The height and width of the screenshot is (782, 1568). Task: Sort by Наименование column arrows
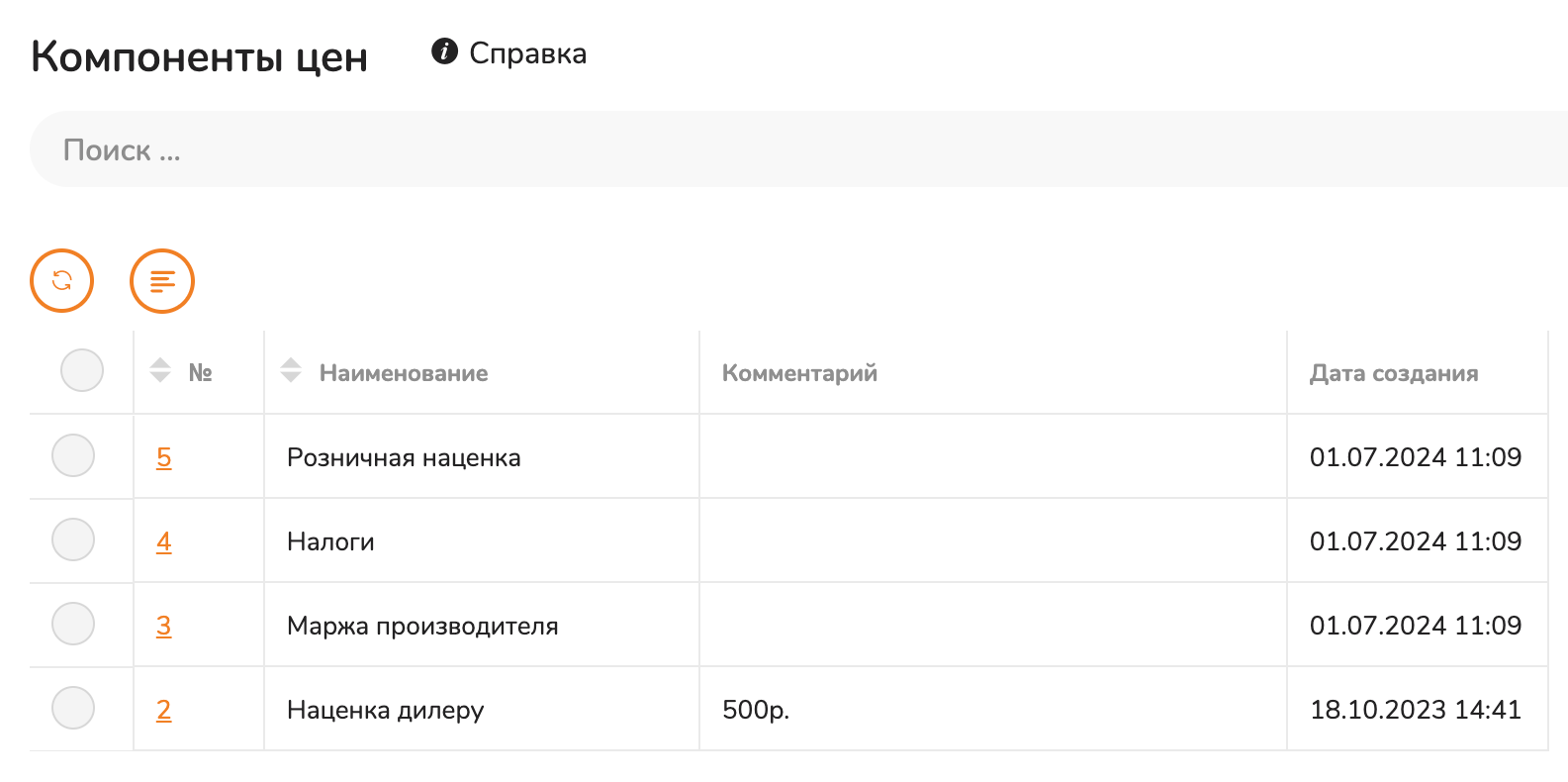pyautogui.click(x=291, y=371)
